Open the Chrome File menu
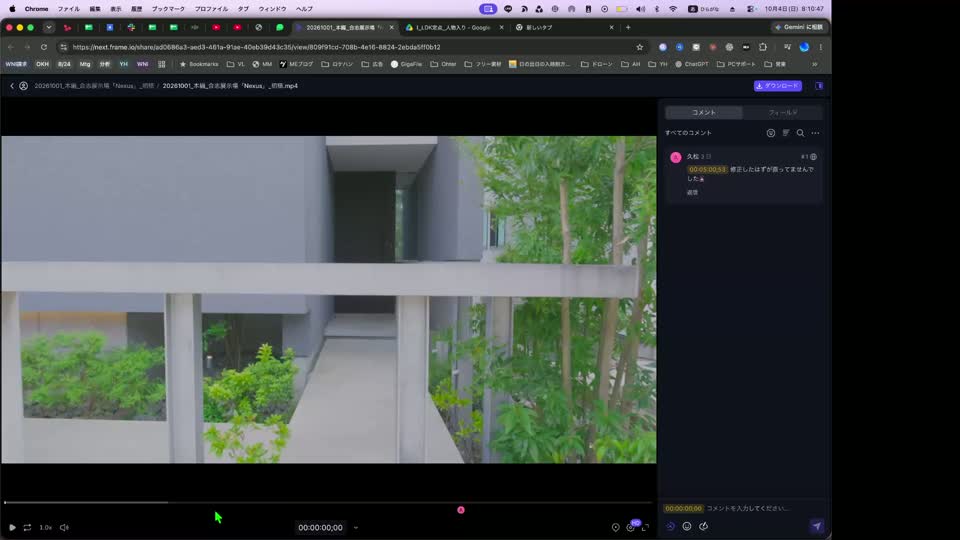The image size is (960, 540). (x=69, y=9)
